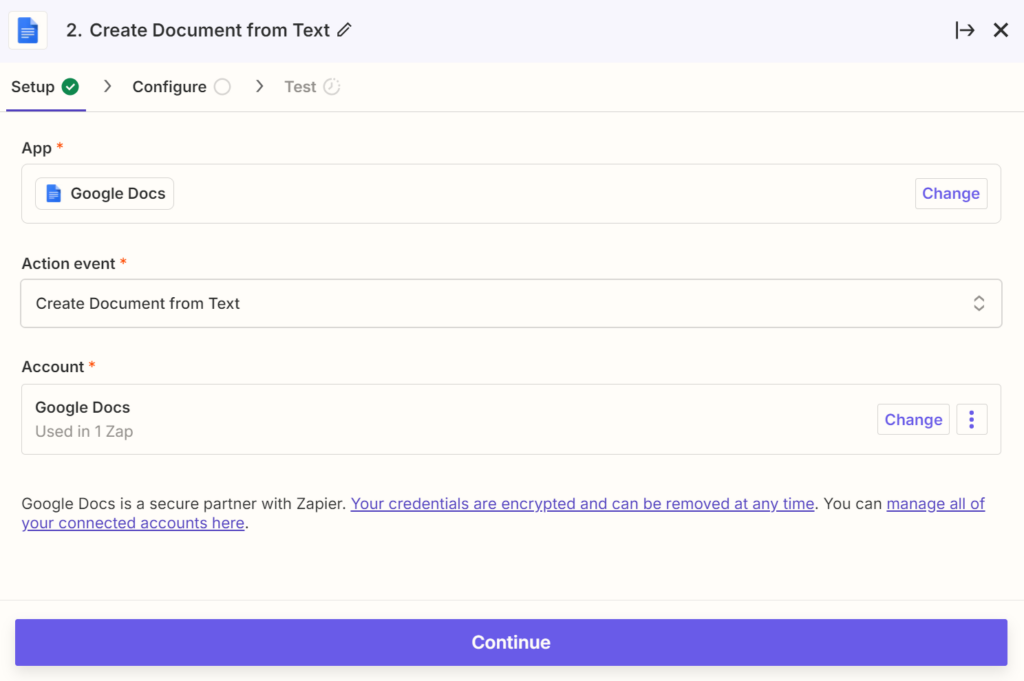Open the Action event dropdown
Image resolution: width=1024 pixels, height=681 pixels.
pyautogui.click(x=511, y=304)
